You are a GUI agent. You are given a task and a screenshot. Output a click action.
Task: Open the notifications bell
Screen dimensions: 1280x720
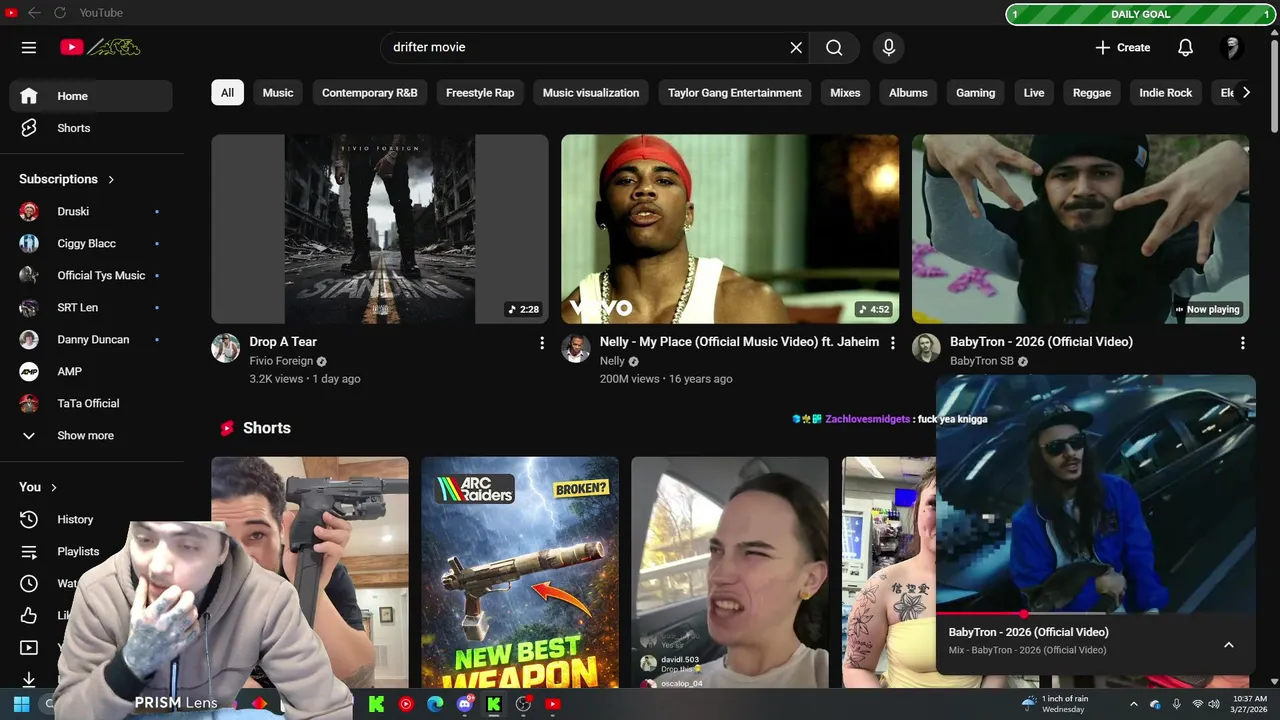point(1185,47)
